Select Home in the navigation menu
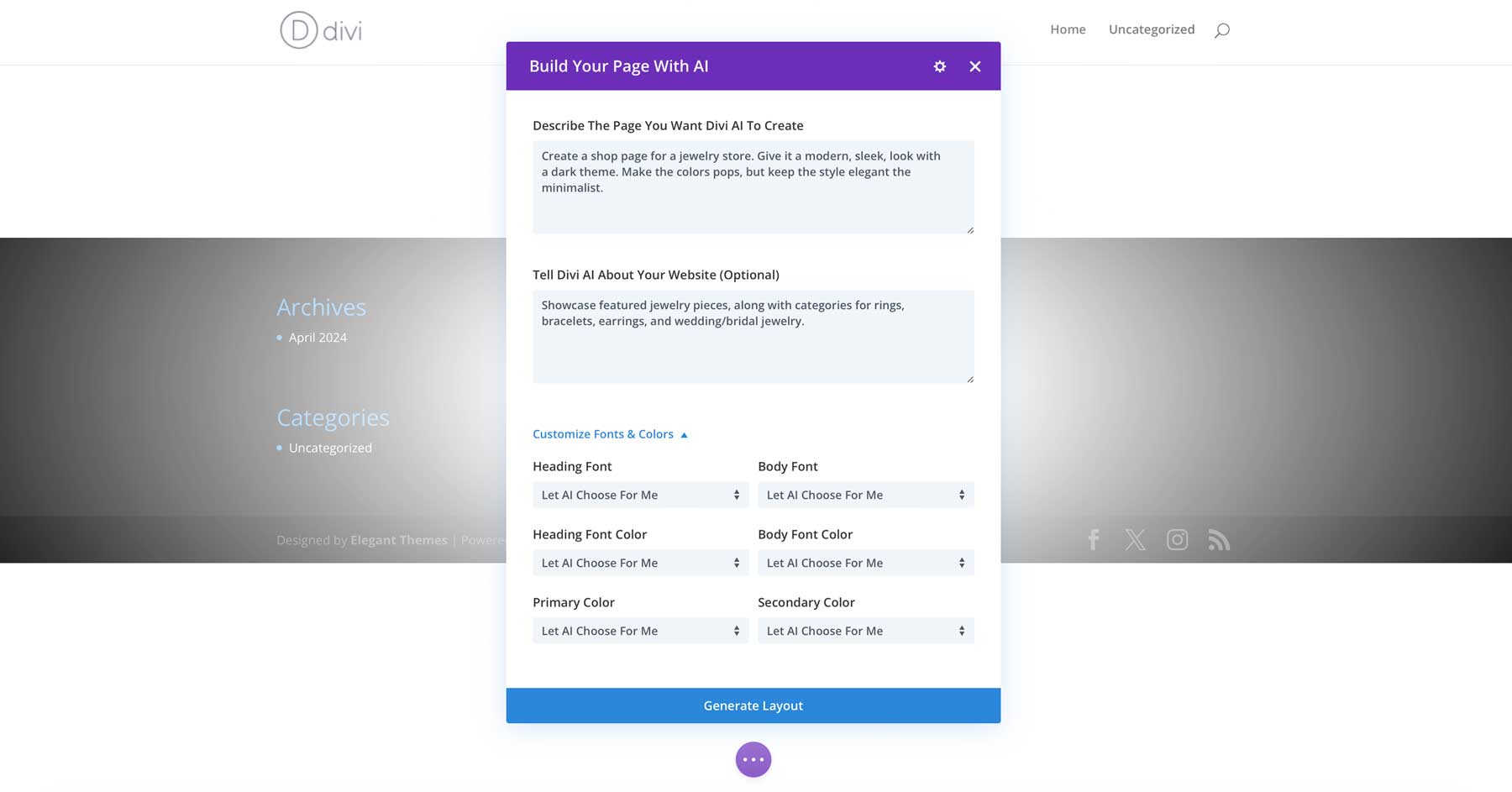 click(x=1067, y=29)
